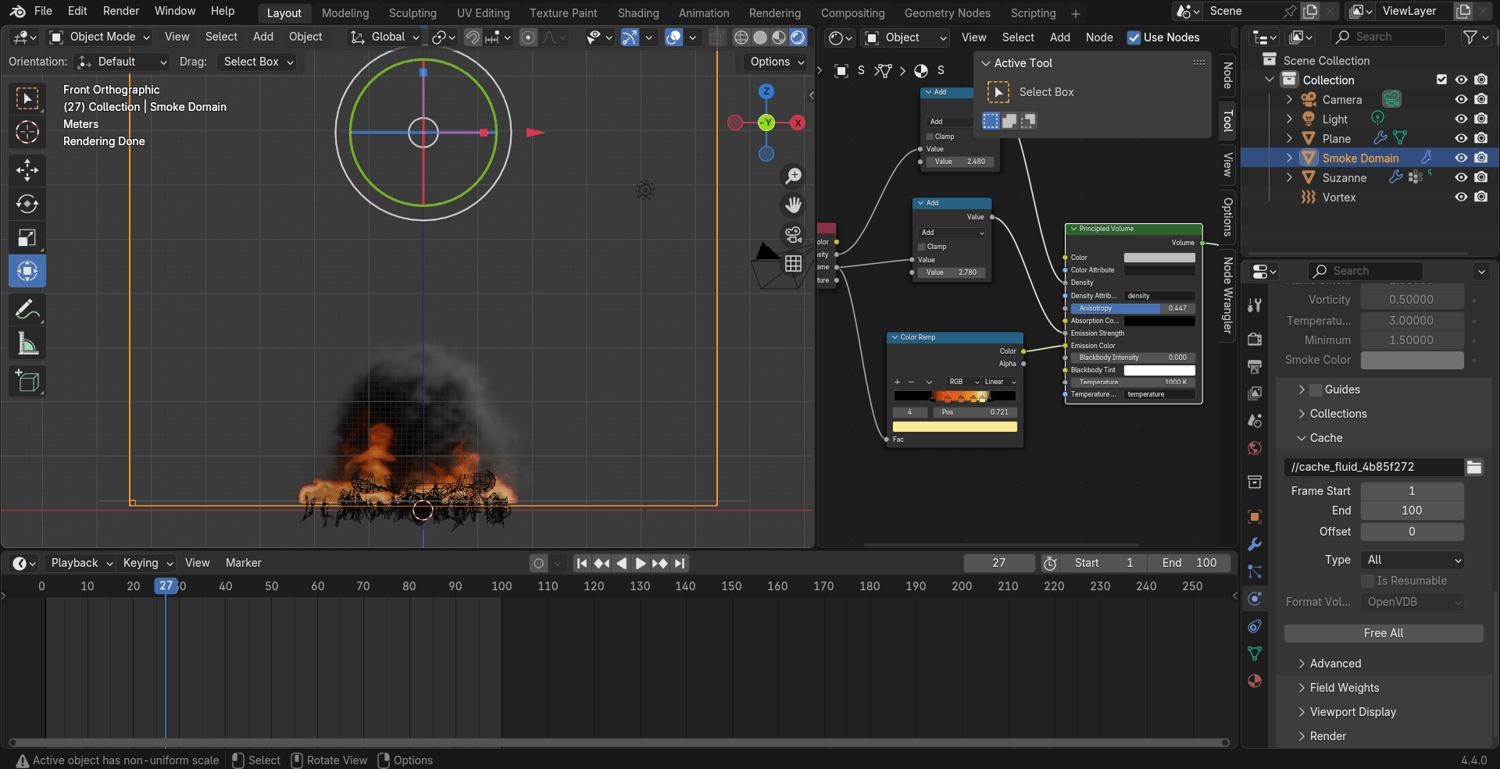Viewport: 1500px width, 769px height.
Task: Uncheck the Use Nodes checkbox
Action: (x=1134, y=38)
